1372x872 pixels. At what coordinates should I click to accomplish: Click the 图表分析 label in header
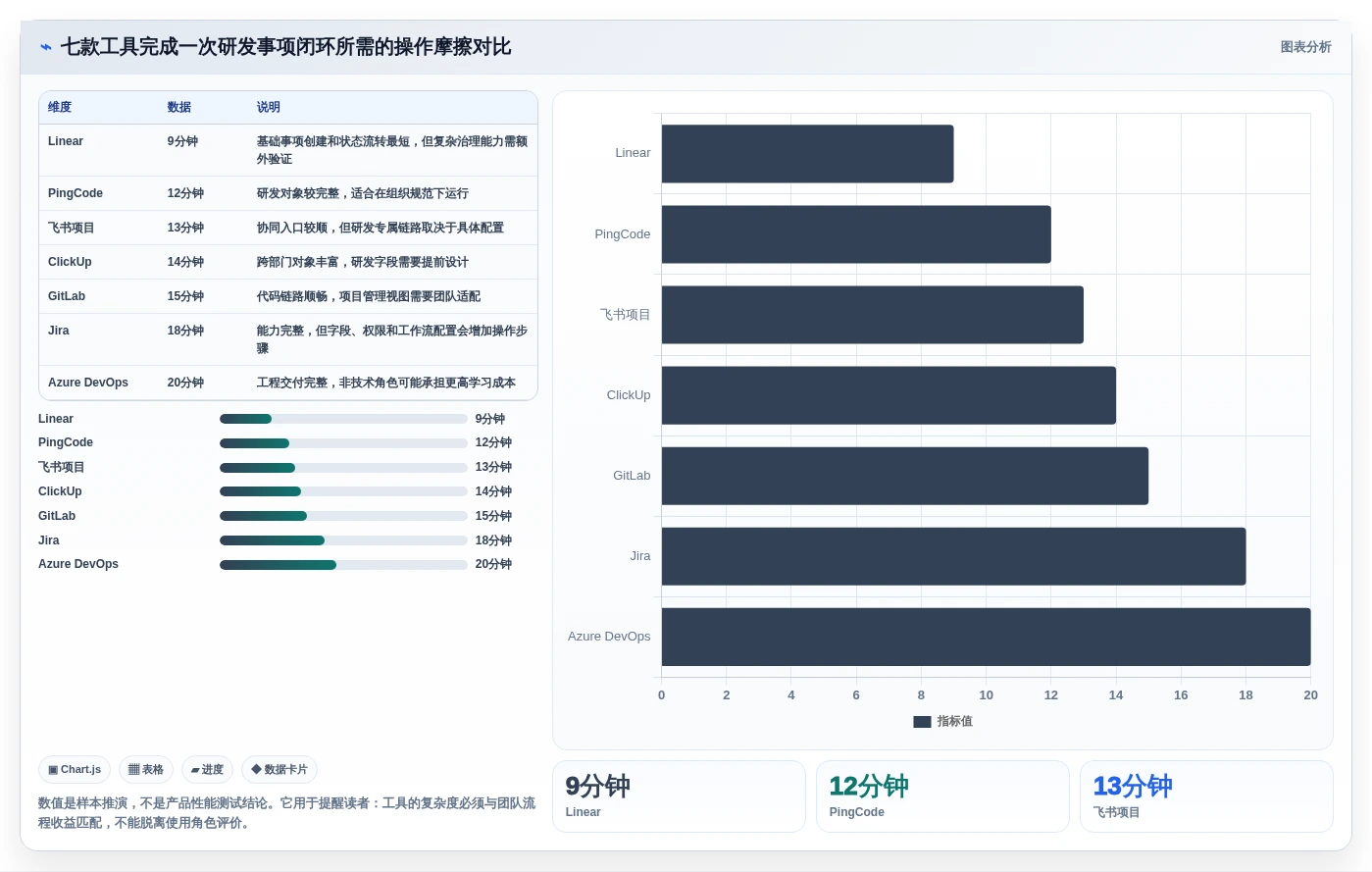click(1305, 47)
